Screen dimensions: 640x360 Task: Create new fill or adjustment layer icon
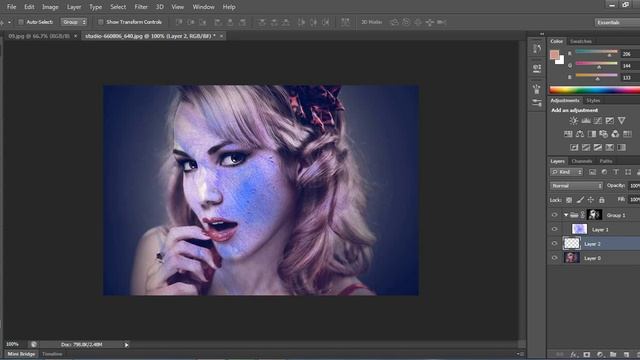600,355
